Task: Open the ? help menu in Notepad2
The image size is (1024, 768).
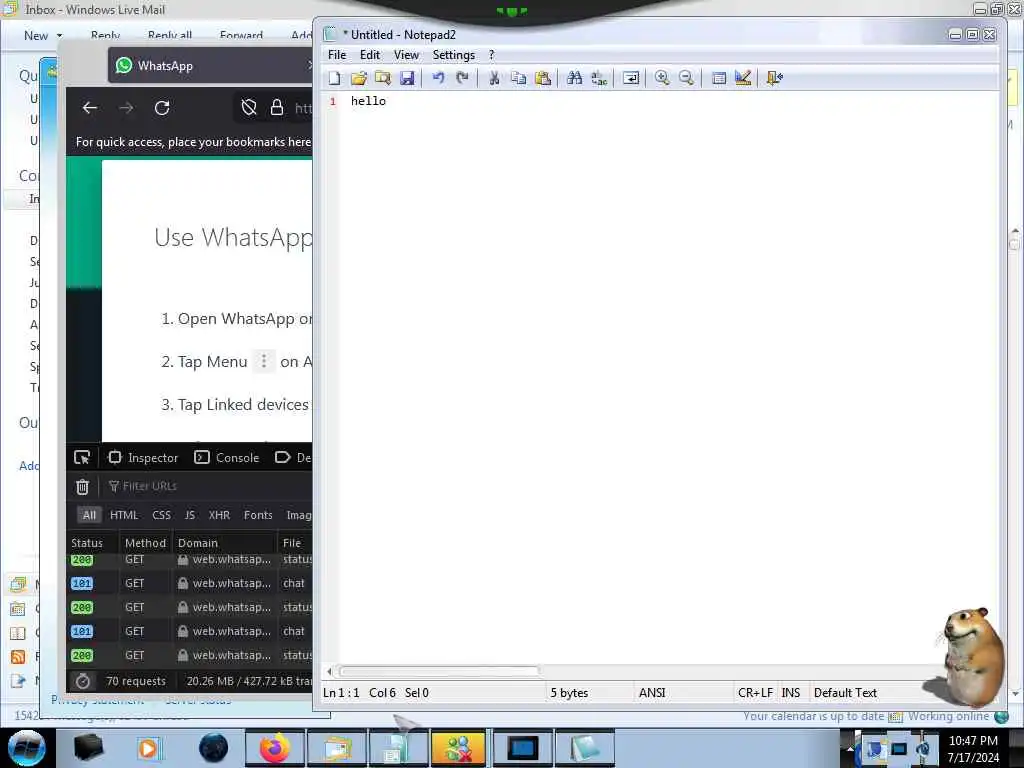Action: click(492, 55)
